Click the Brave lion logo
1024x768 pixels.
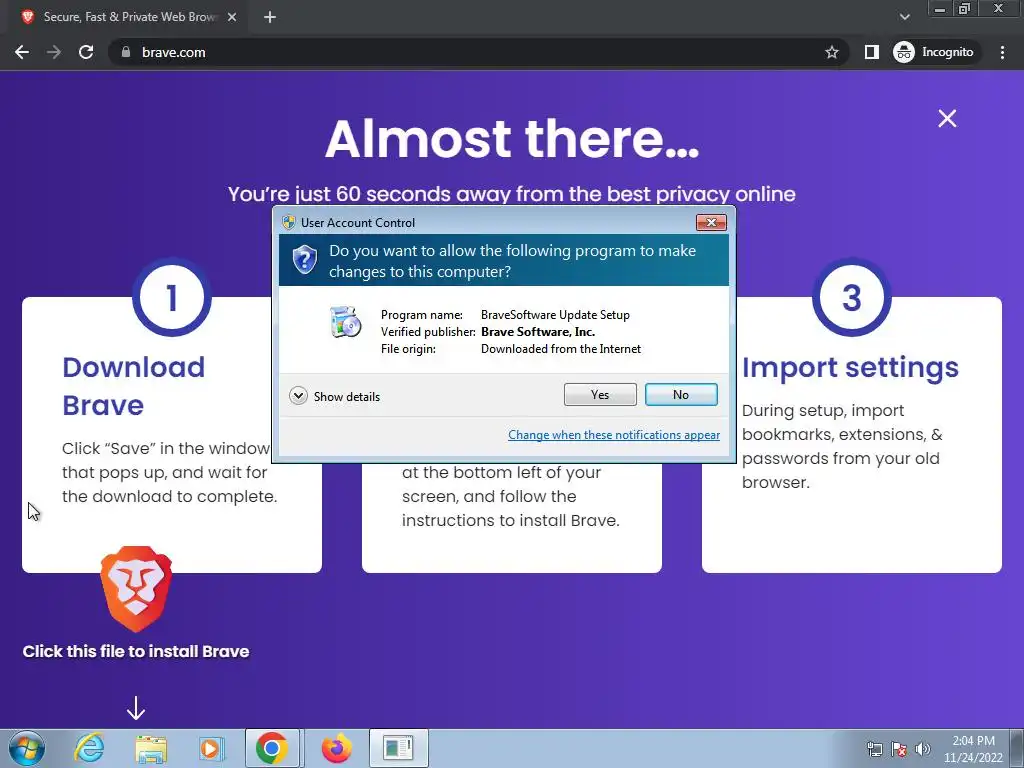pyautogui.click(x=136, y=588)
